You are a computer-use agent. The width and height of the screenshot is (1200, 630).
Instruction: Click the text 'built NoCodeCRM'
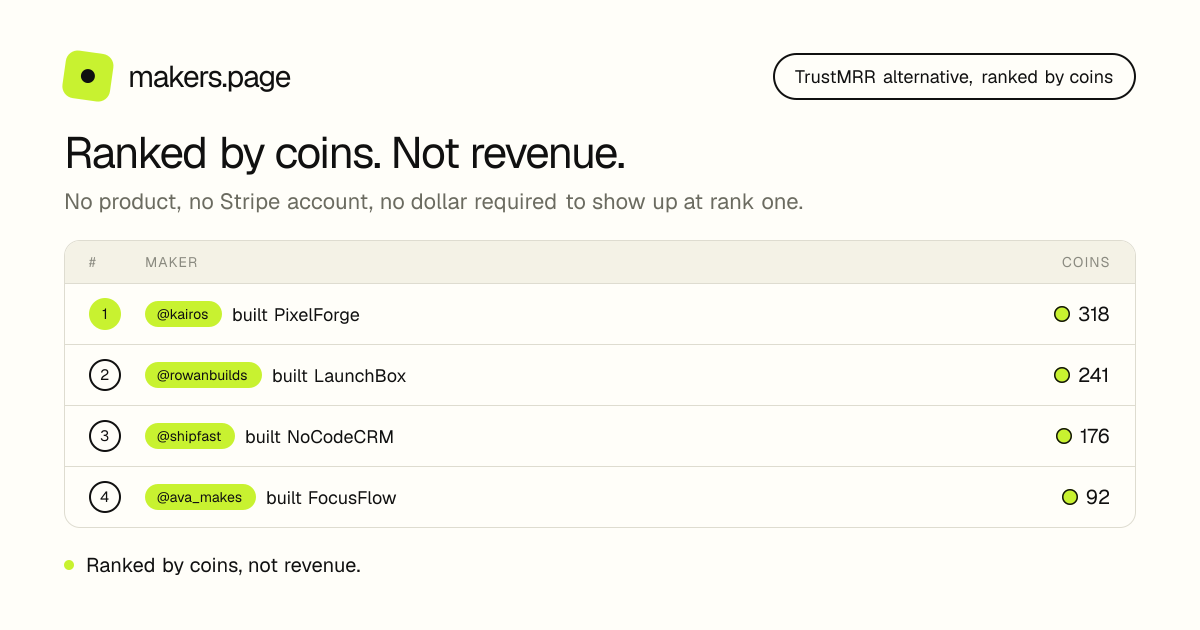tap(319, 437)
